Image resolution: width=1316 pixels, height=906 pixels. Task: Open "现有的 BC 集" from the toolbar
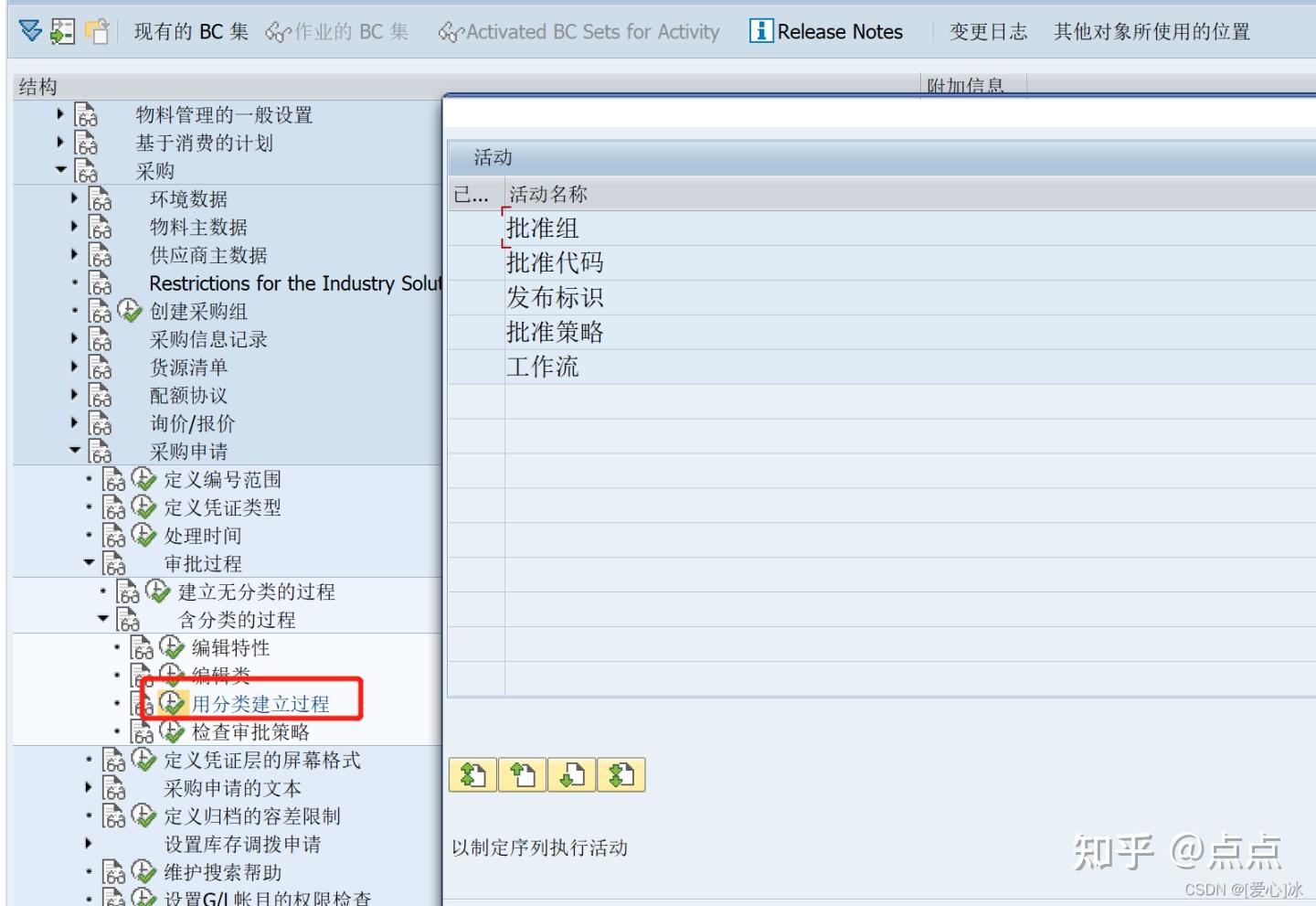191,30
